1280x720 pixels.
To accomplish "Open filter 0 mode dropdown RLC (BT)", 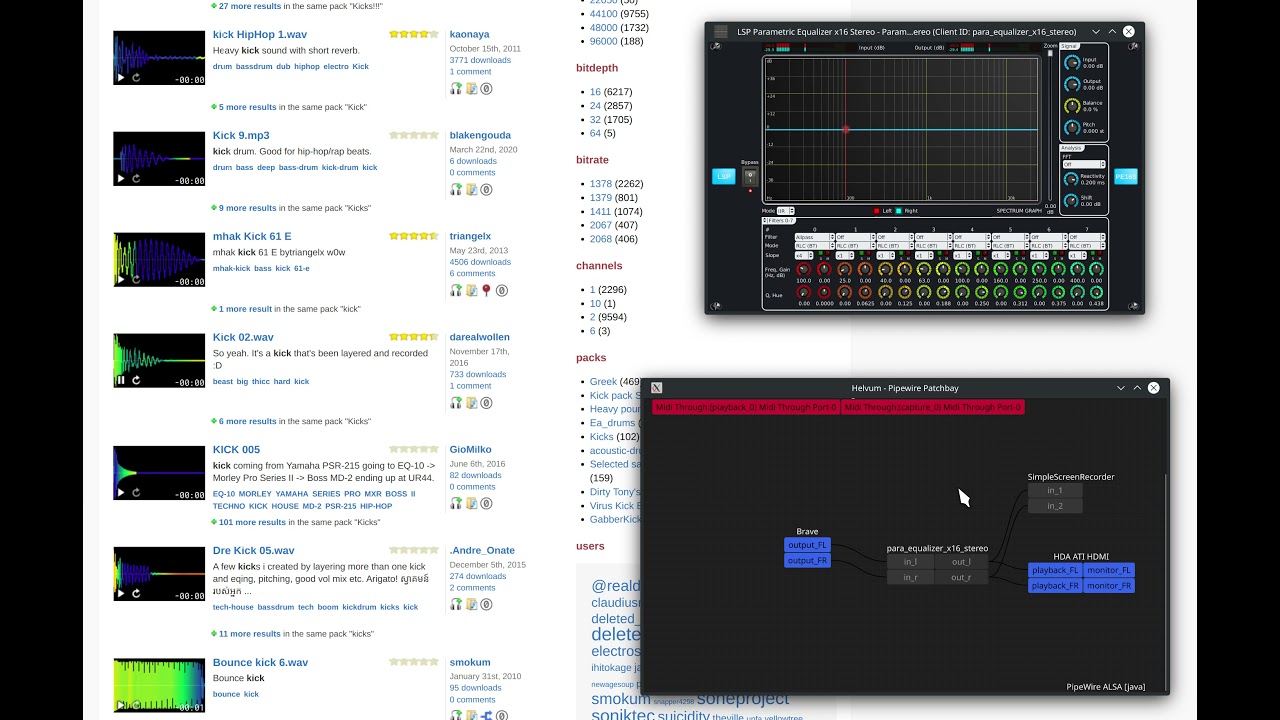I will (814, 245).
